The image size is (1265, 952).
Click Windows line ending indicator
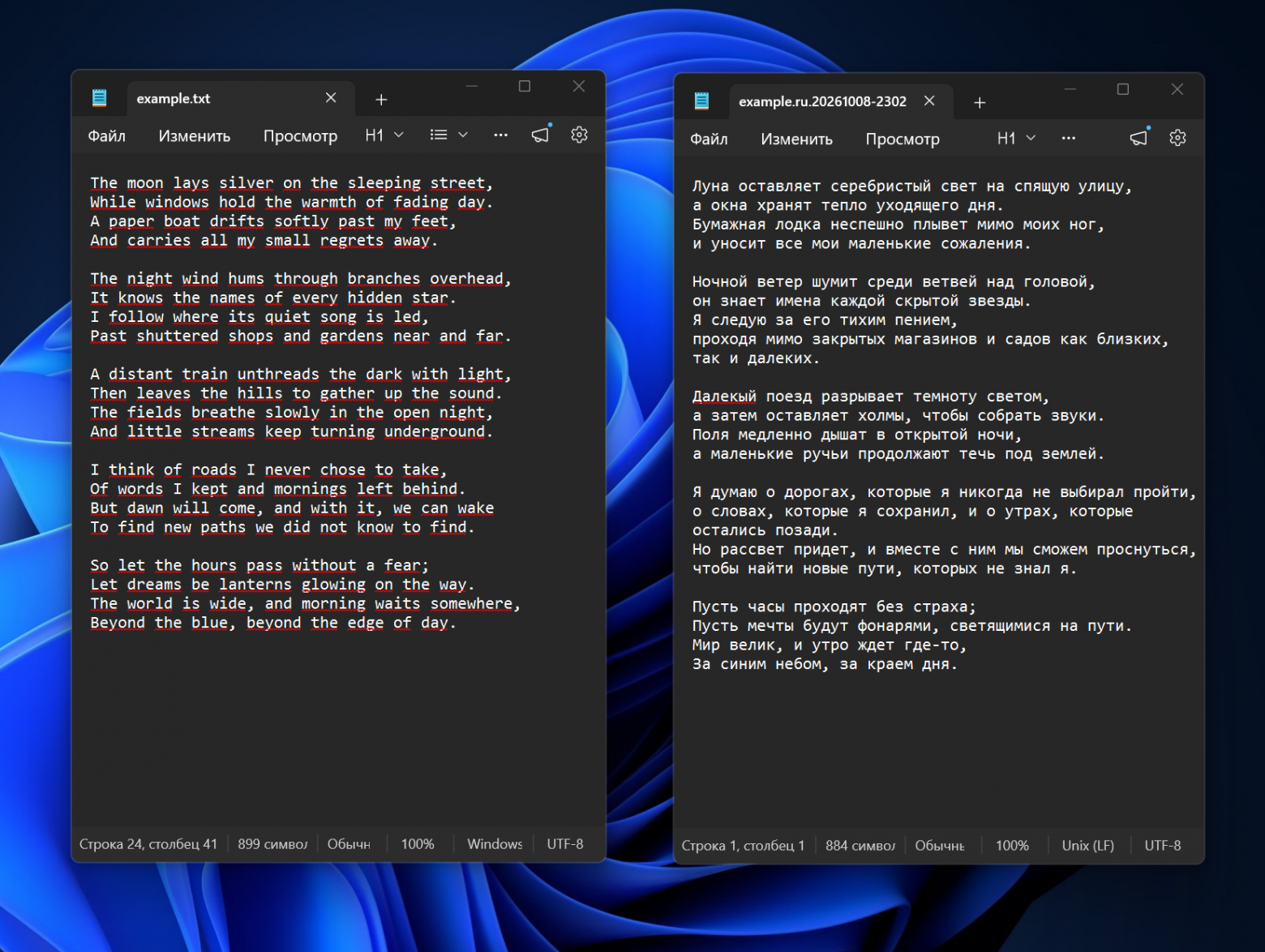(x=495, y=844)
